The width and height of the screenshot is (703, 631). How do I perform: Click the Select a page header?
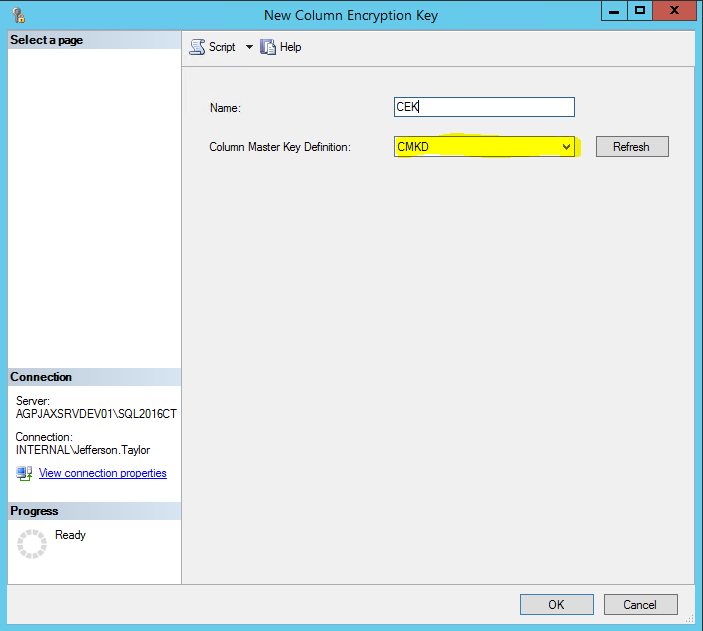94,40
